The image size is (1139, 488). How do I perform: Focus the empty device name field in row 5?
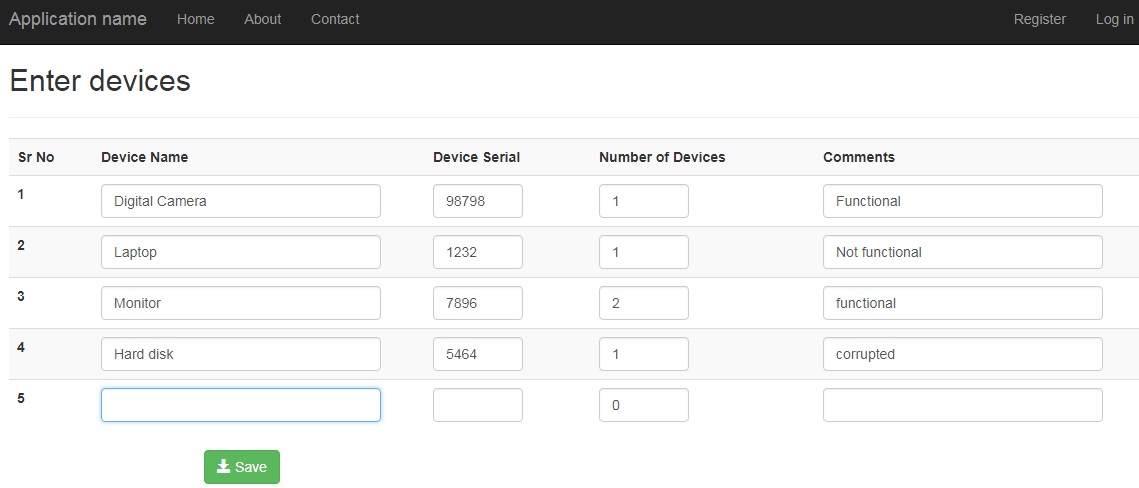240,405
